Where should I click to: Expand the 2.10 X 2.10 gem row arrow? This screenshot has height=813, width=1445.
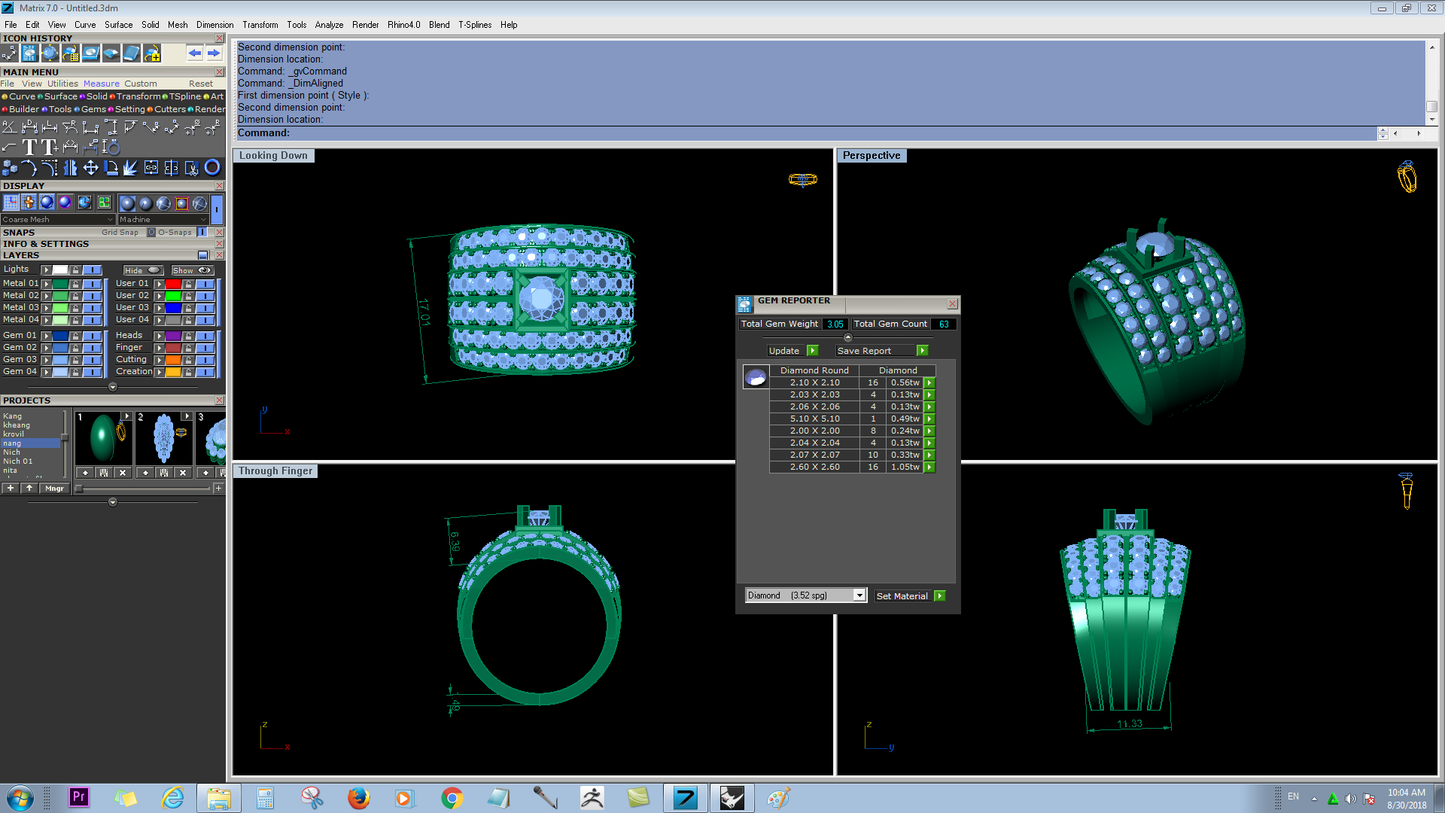tap(930, 383)
